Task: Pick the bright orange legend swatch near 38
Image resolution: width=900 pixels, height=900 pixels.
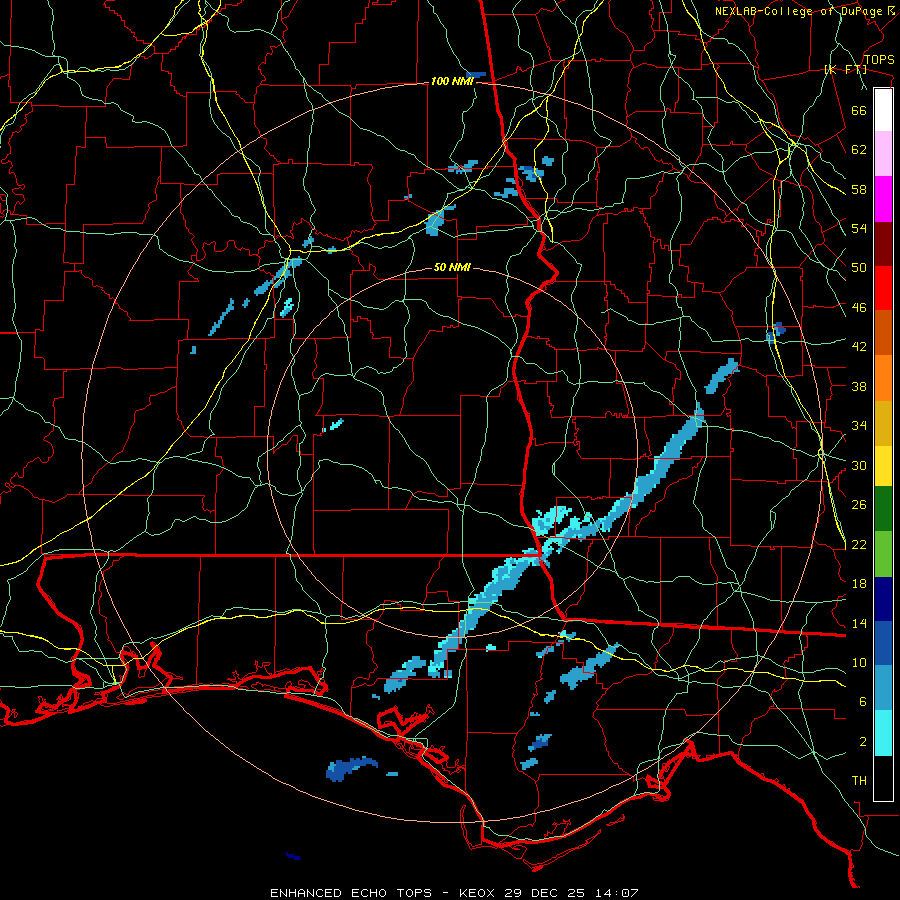Action: point(883,378)
